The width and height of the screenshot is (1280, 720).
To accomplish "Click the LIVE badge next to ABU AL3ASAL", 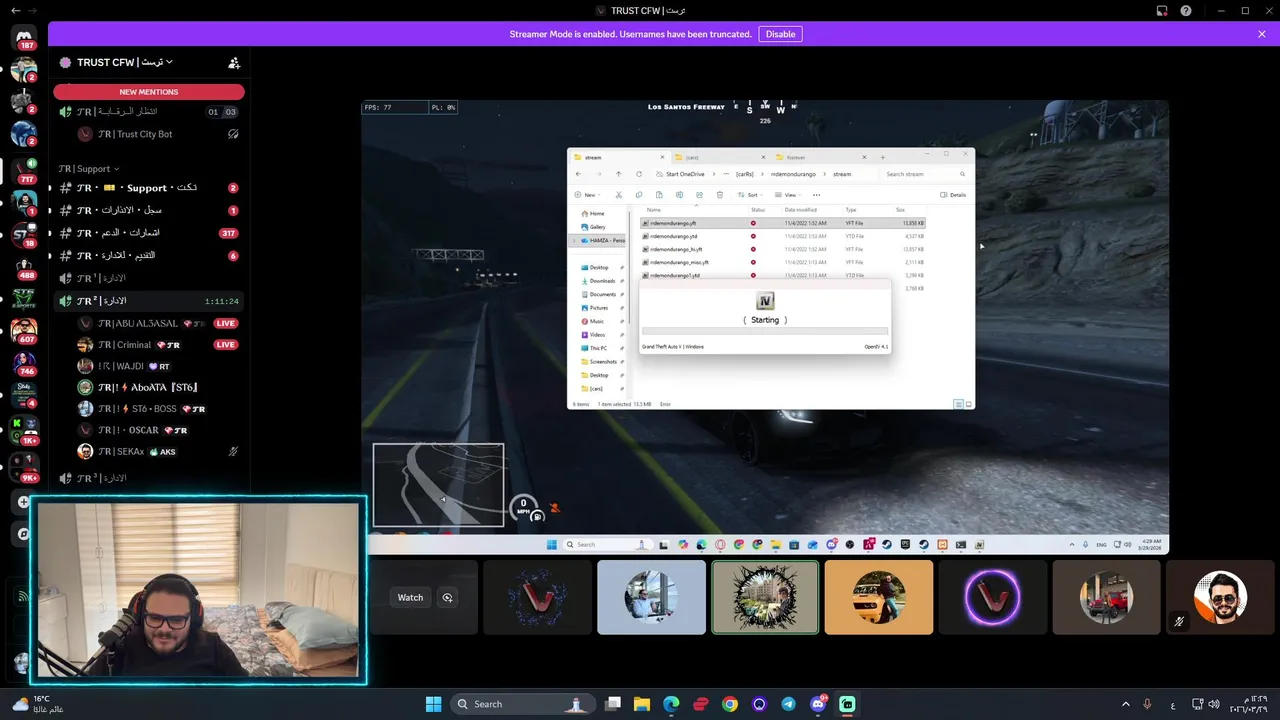I will click(226, 324).
